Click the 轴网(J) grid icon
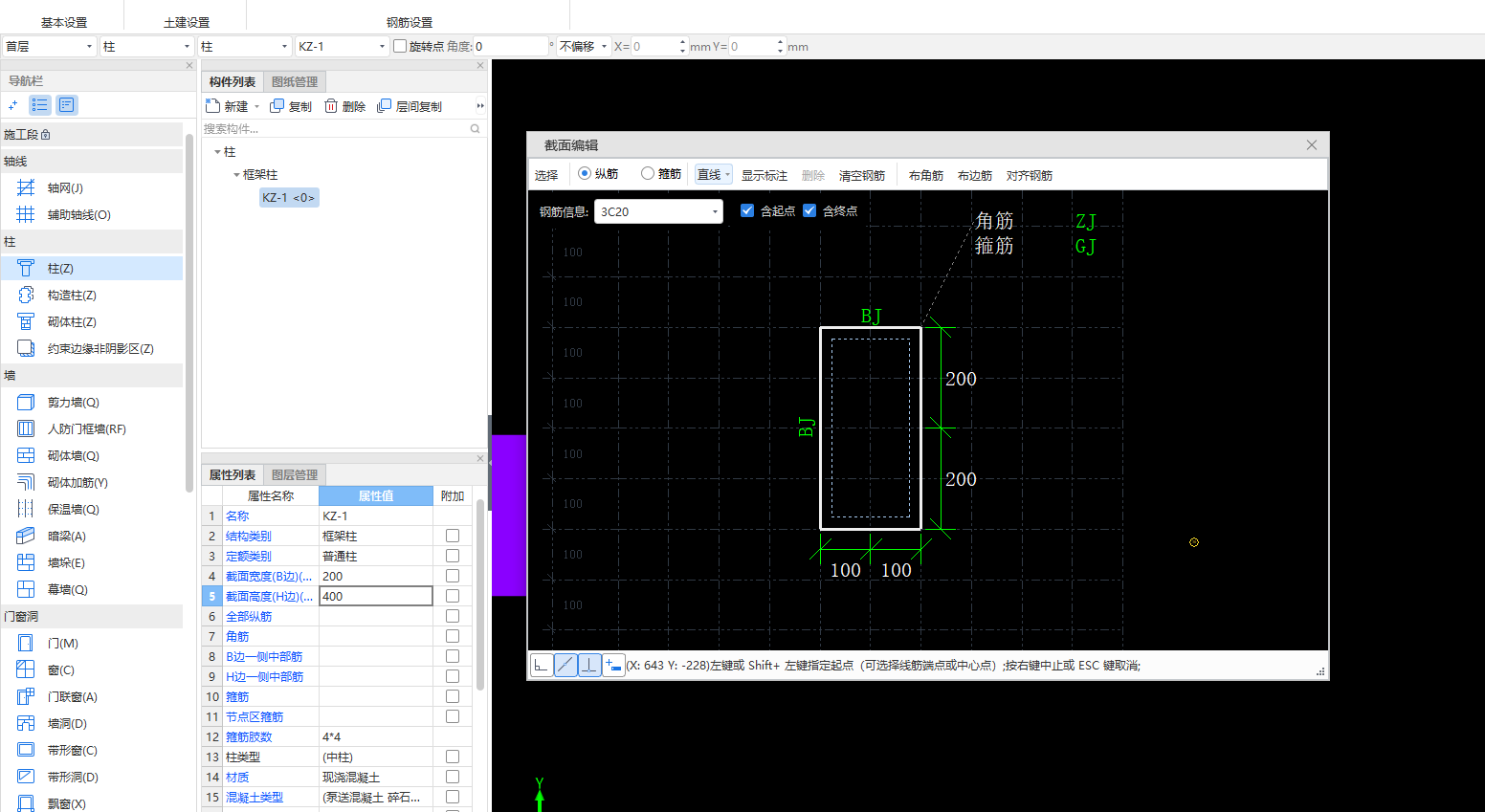The image size is (1485, 812). pyautogui.click(x=26, y=188)
